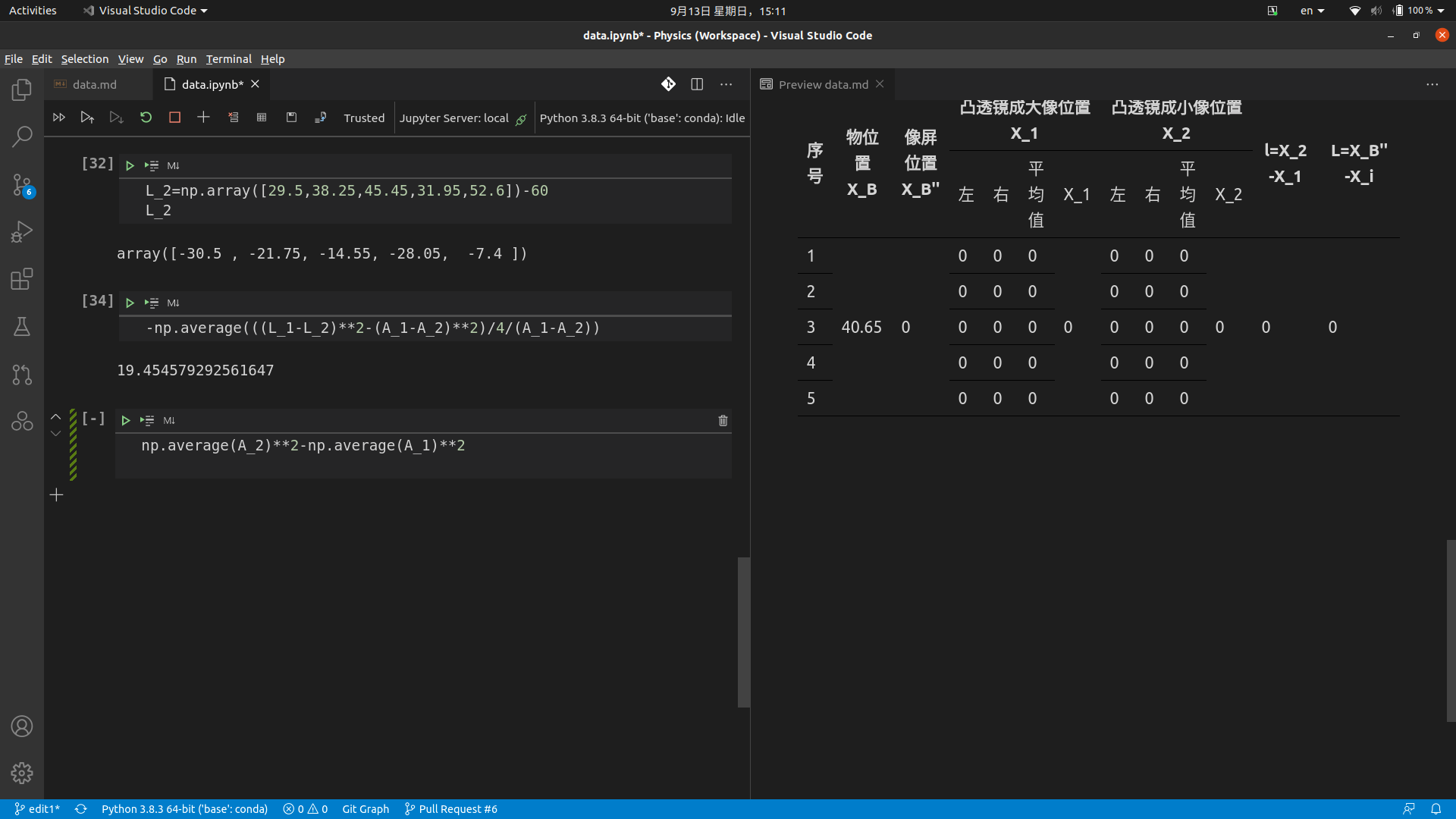Toggle split editor layout
The width and height of the screenshot is (1456, 819).
pos(697,84)
